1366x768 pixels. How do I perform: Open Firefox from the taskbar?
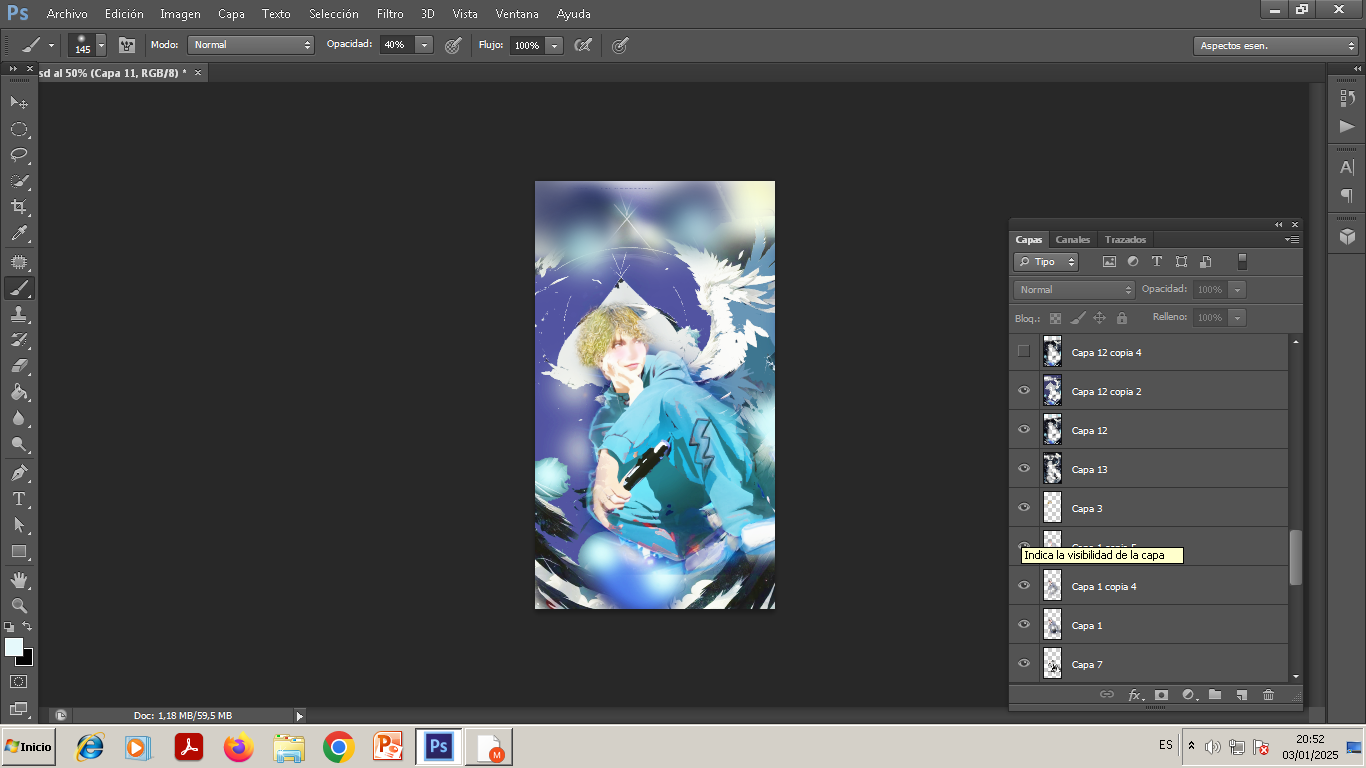239,747
